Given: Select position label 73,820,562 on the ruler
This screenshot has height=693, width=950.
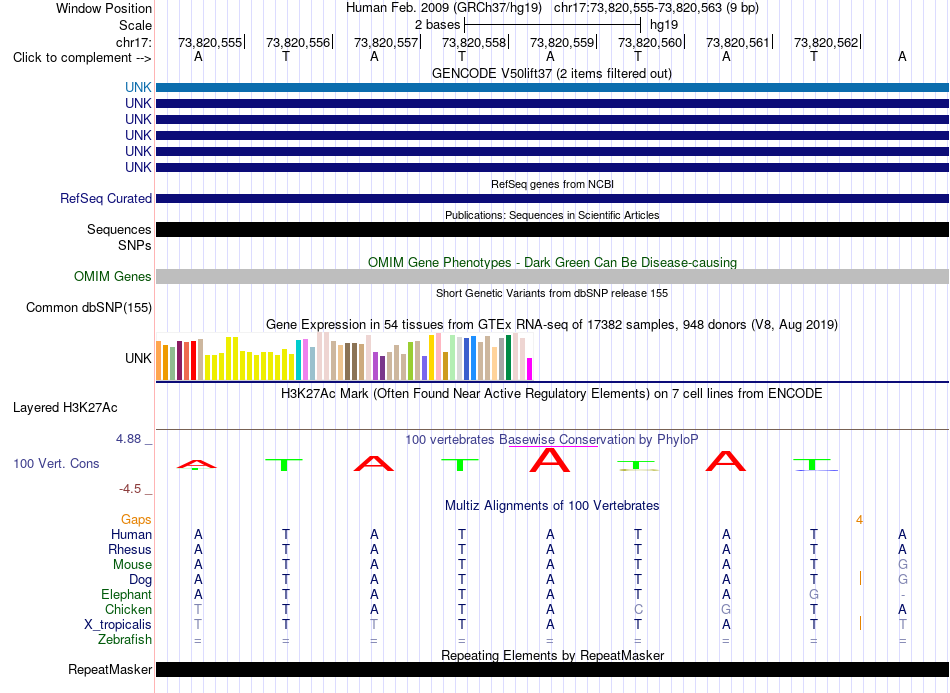Looking at the screenshot, I should 826,42.
